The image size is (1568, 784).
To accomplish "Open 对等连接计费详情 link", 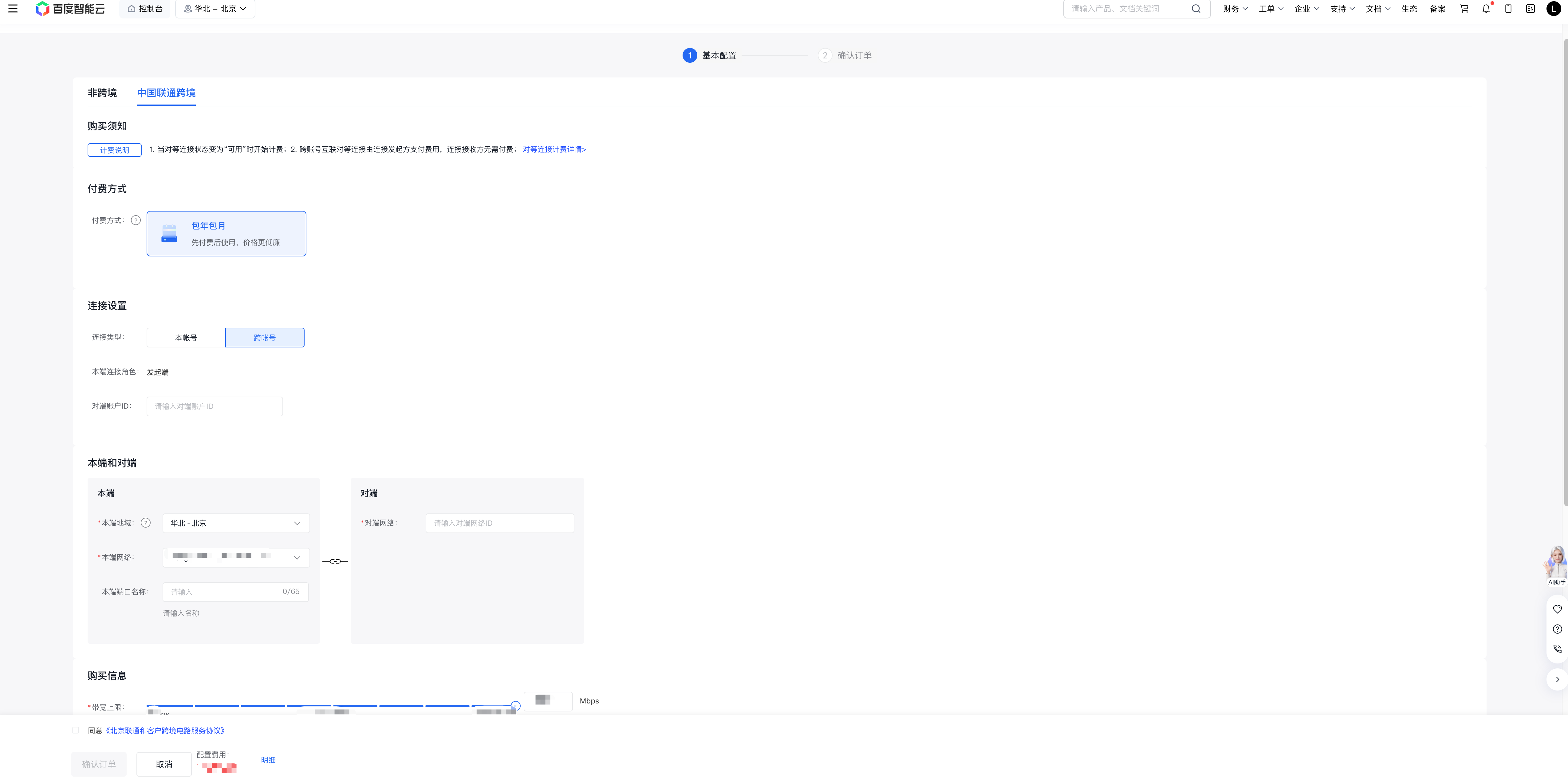I will pos(554,149).
